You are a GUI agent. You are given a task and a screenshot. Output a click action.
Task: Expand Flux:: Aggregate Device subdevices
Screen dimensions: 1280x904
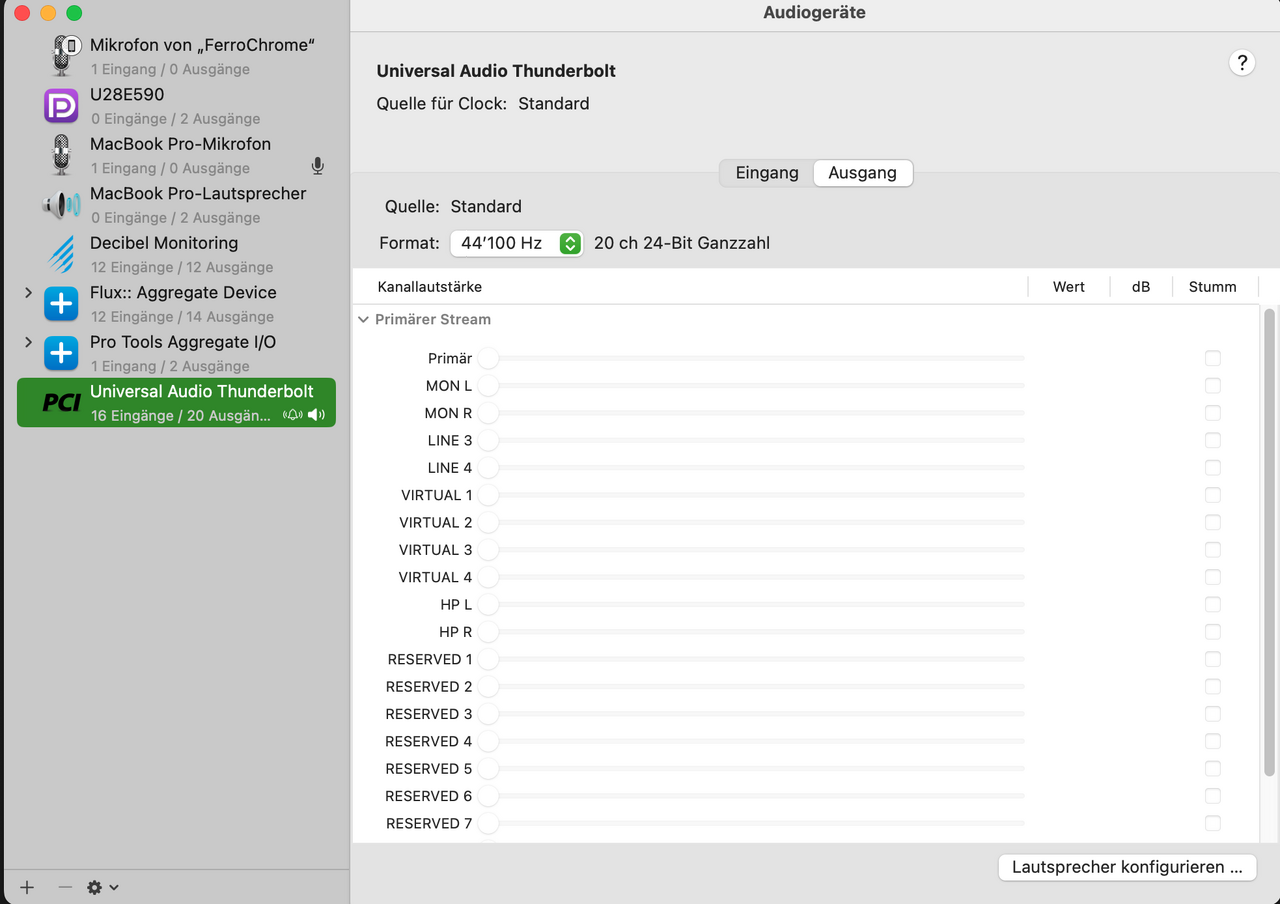pyautogui.click(x=28, y=293)
